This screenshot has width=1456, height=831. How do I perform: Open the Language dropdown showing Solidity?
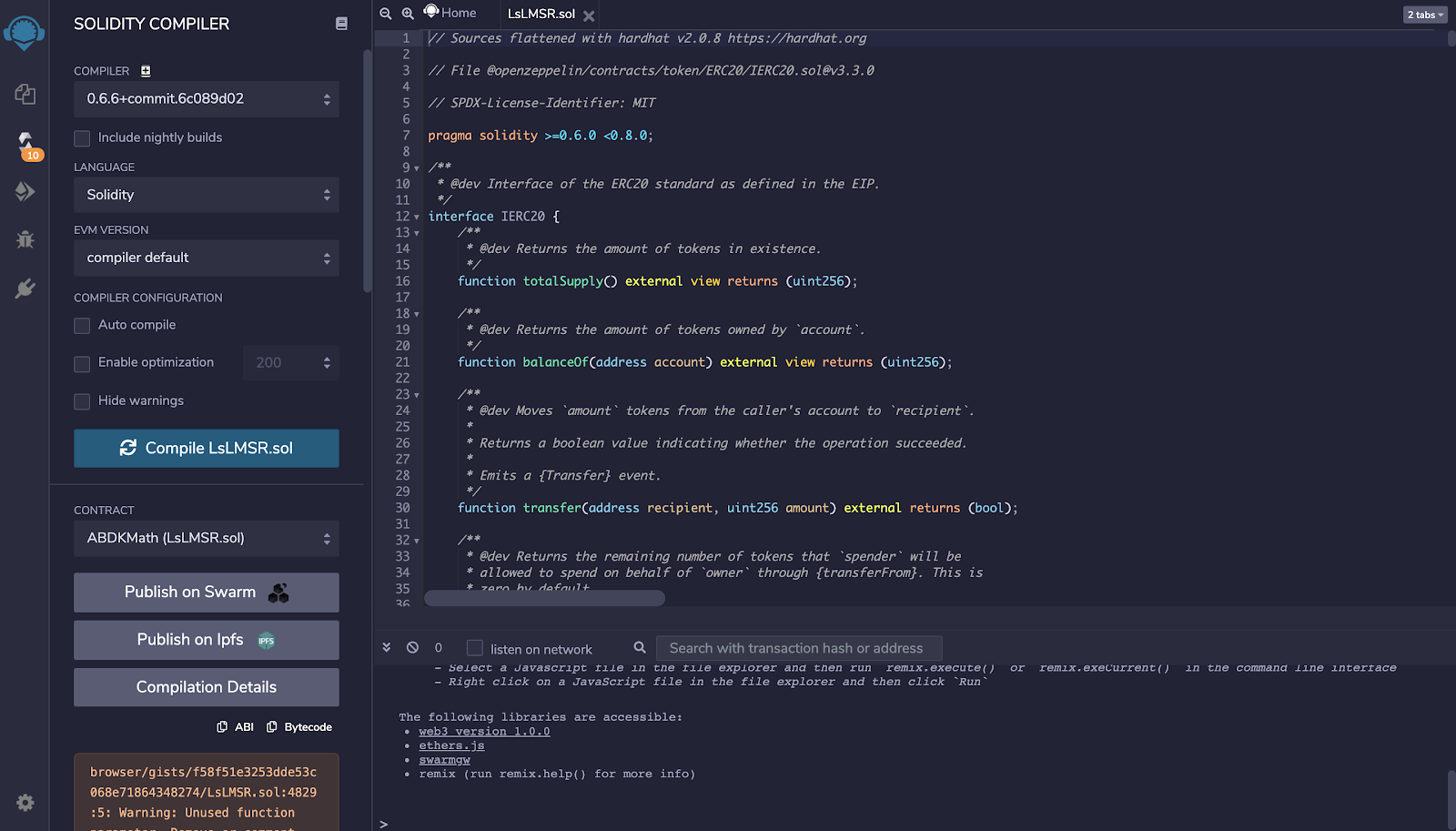[x=207, y=195]
